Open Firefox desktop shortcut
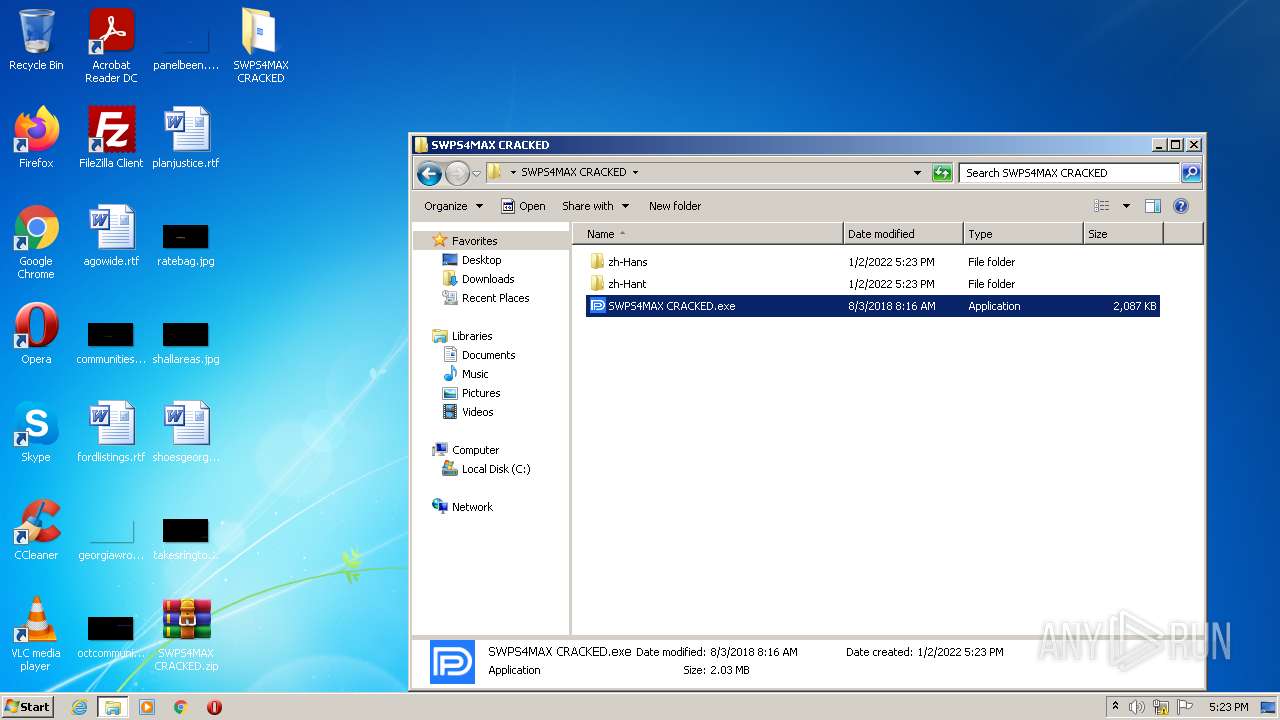 (36, 137)
